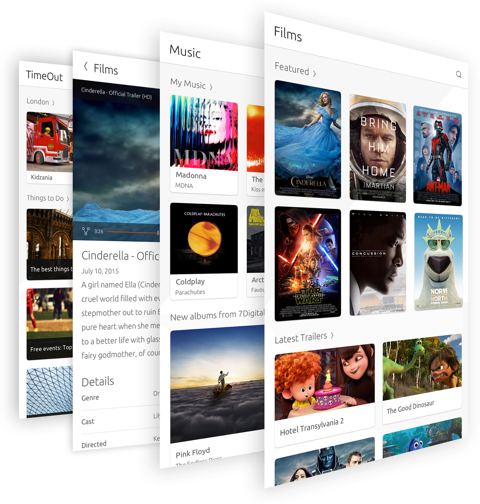Expand the Featured films section
The image size is (480, 504).
[x=295, y=69]
